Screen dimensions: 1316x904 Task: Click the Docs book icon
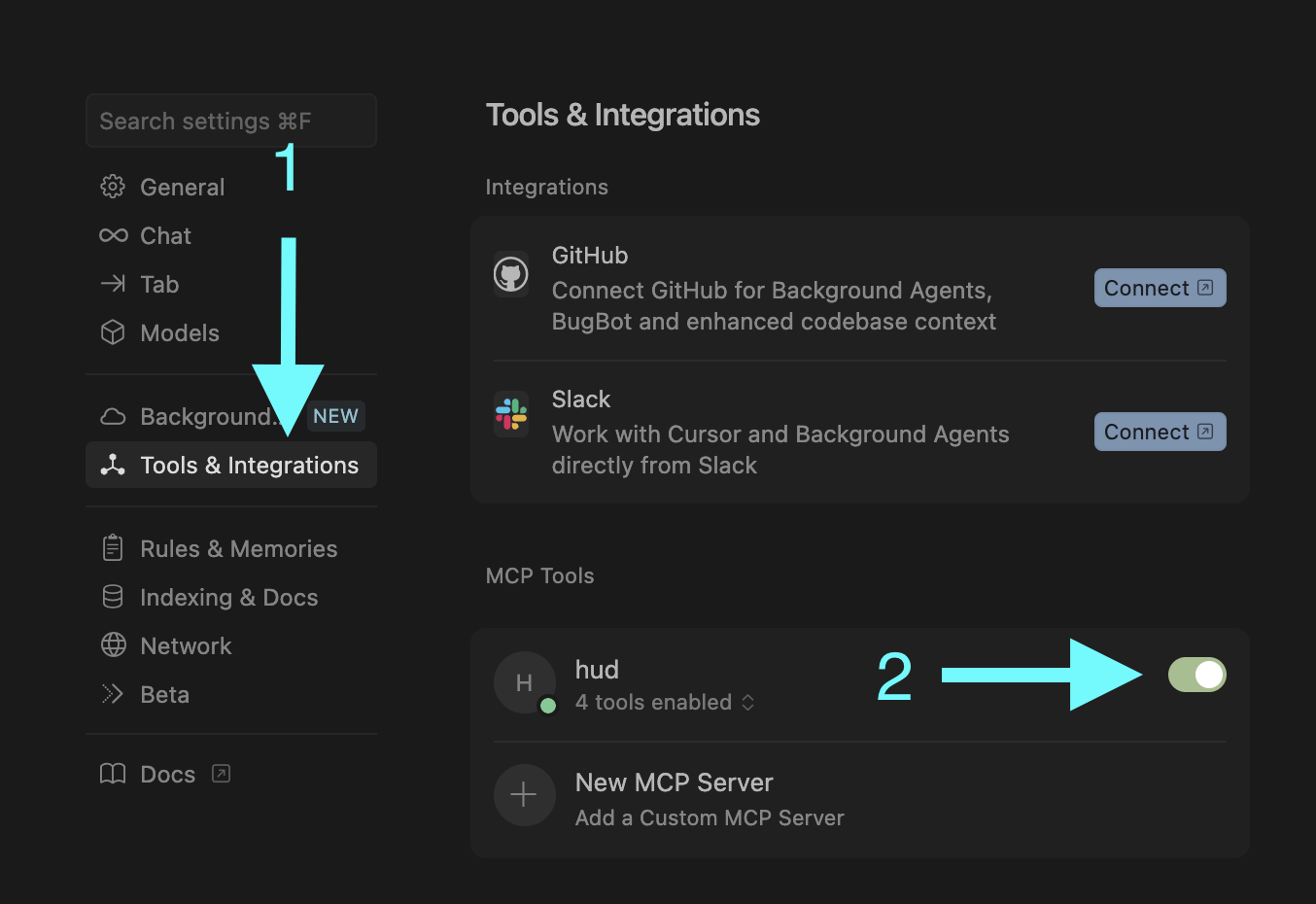(x=113, y=774)
